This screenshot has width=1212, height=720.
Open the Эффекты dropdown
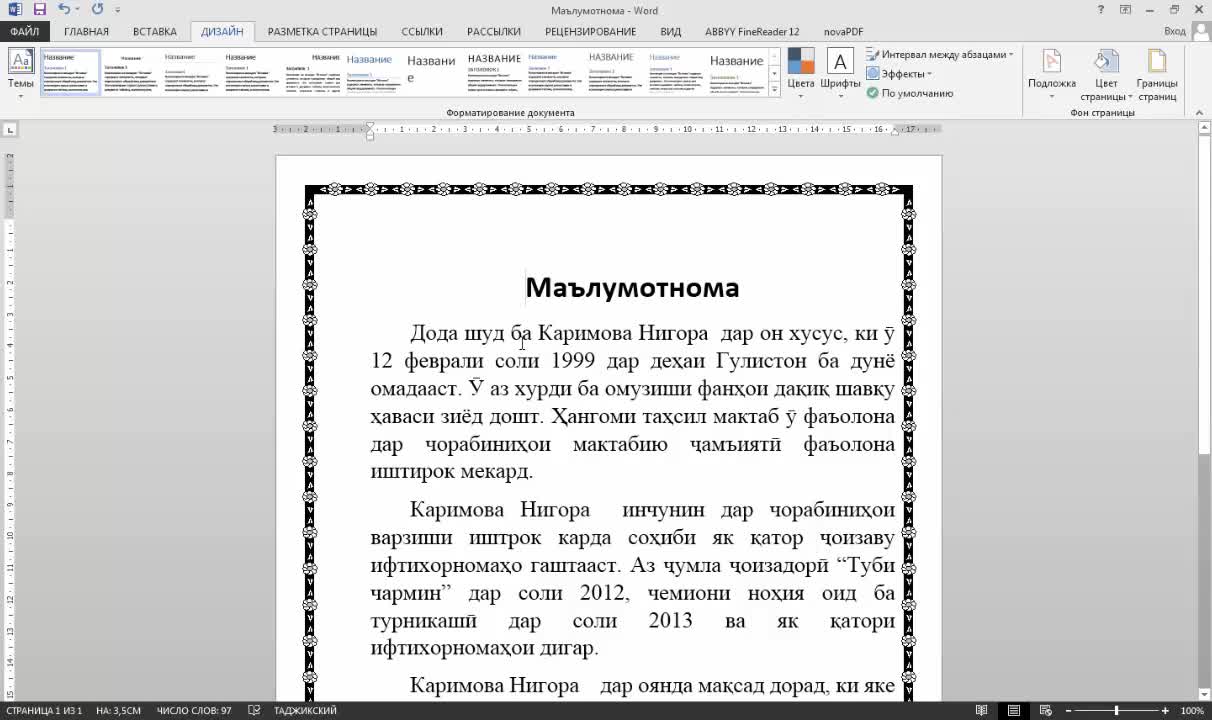click(899, 74)
